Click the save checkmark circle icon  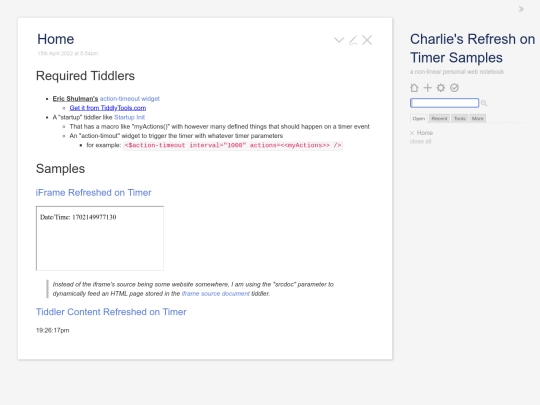[454, 88]
